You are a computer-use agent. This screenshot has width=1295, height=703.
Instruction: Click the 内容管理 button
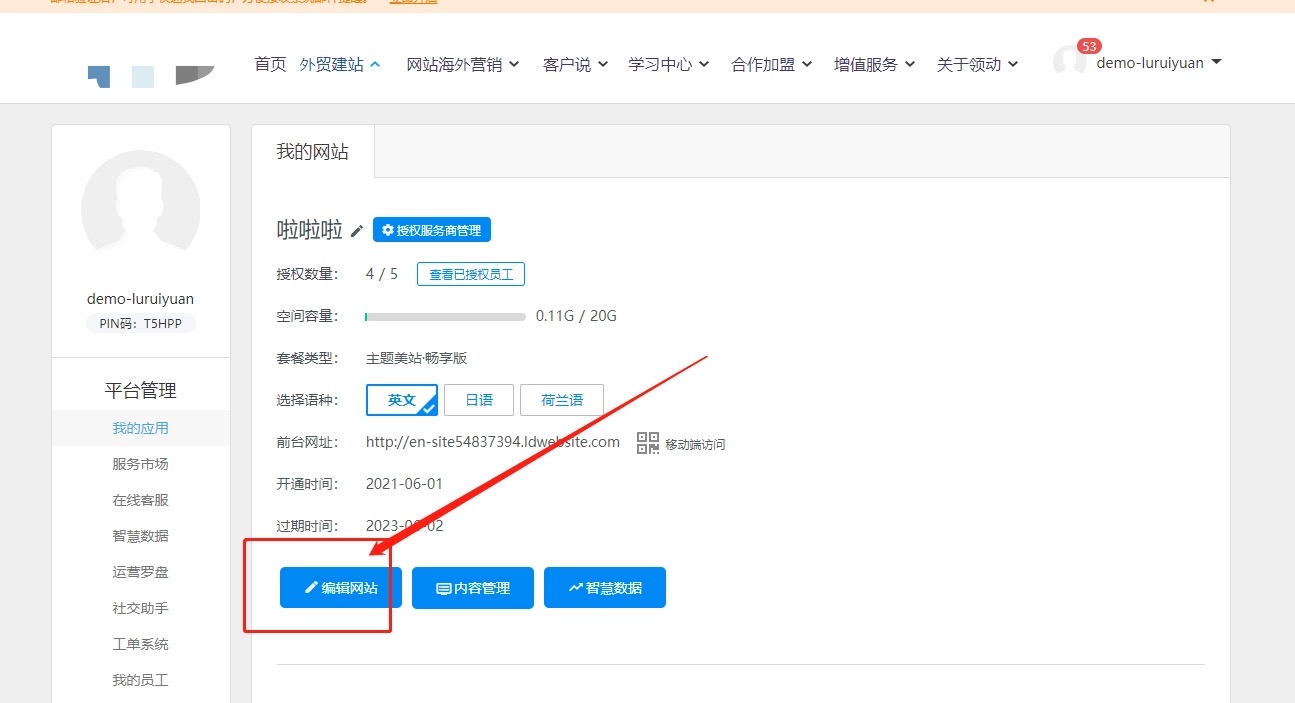[473, 588]
